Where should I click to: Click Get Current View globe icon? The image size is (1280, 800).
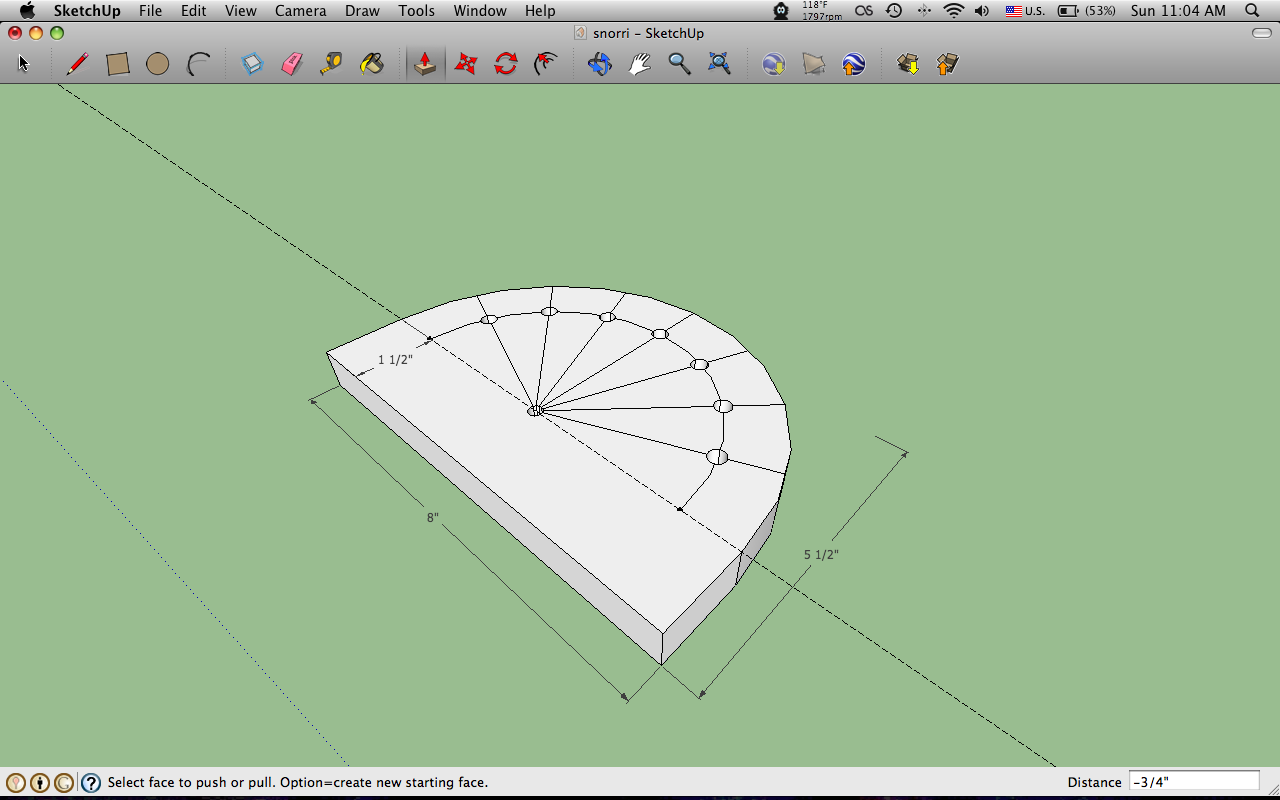tap(773, 64)
